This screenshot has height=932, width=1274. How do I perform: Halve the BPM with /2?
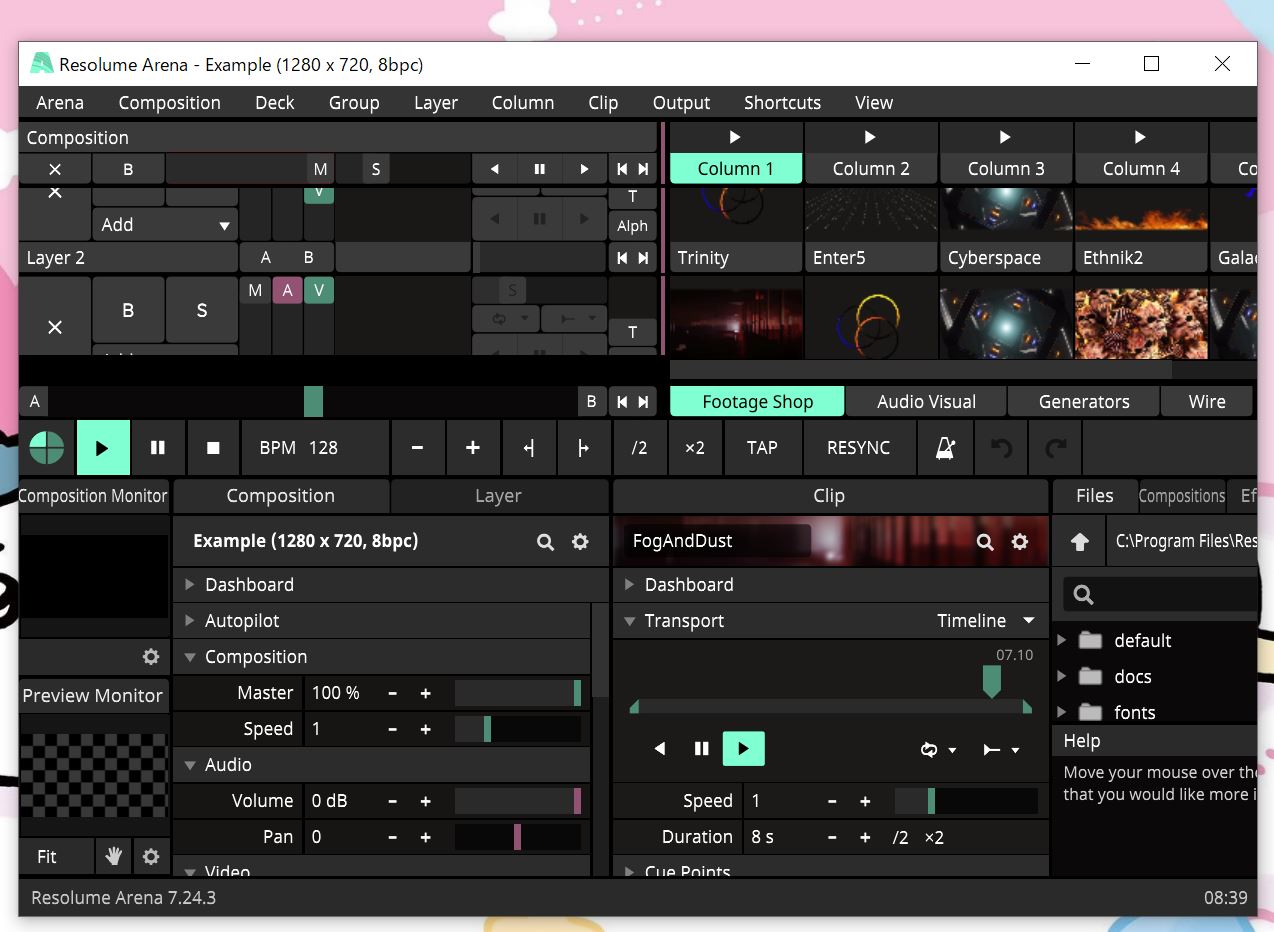639,448
